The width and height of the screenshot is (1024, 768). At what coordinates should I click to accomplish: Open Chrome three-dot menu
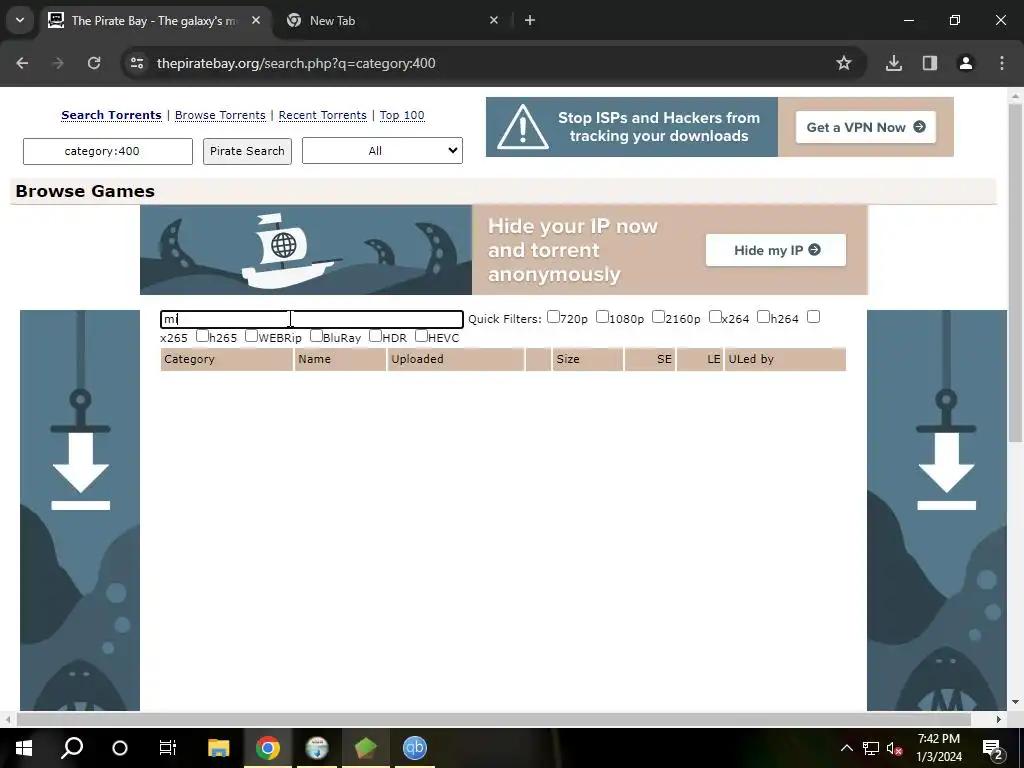(x=1002, y=63)
